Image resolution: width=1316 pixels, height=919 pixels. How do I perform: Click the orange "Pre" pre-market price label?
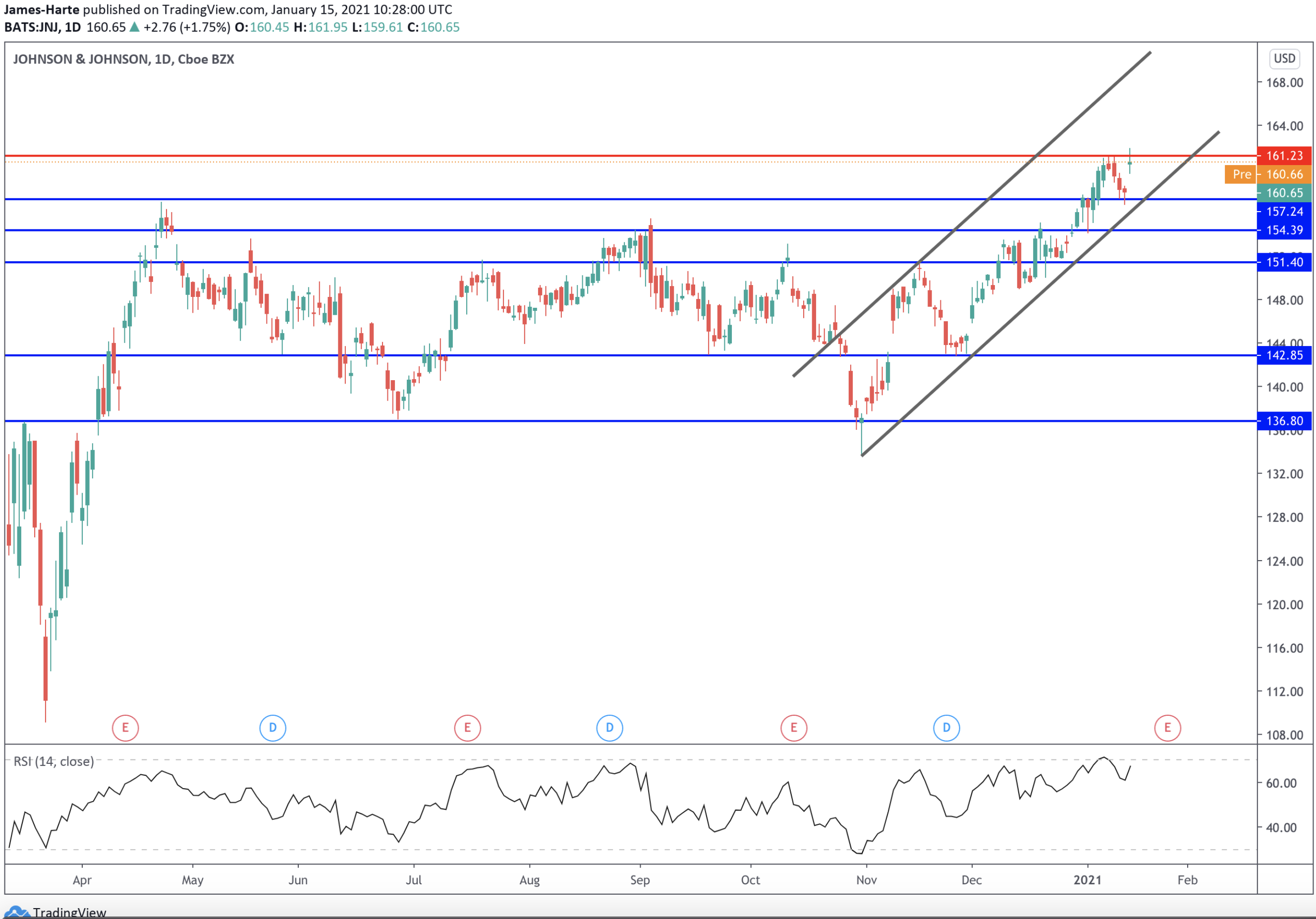point(1243,174)
